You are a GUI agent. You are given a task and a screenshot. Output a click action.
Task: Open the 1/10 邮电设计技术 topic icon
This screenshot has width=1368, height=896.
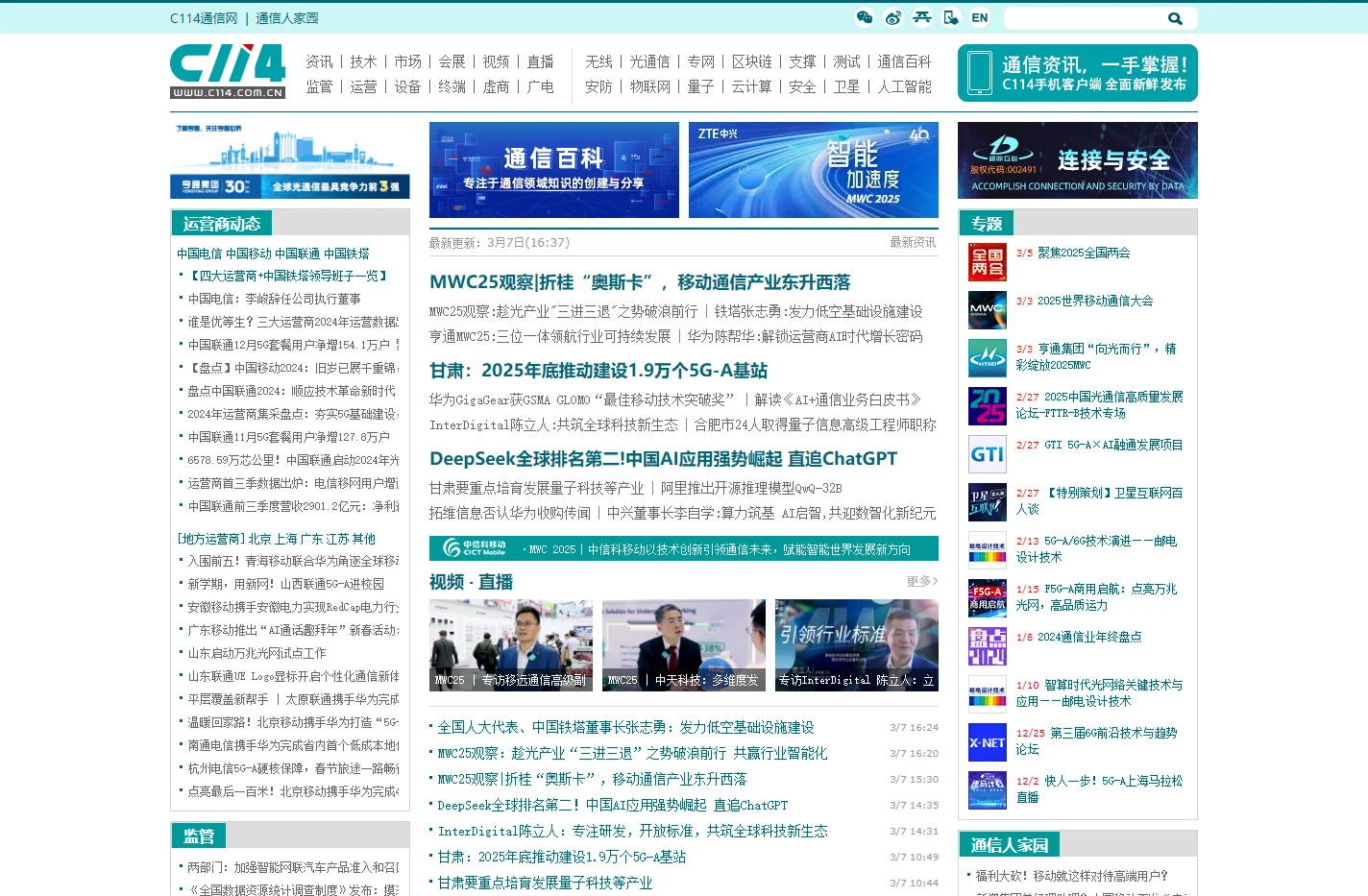(x=988, y=694)
